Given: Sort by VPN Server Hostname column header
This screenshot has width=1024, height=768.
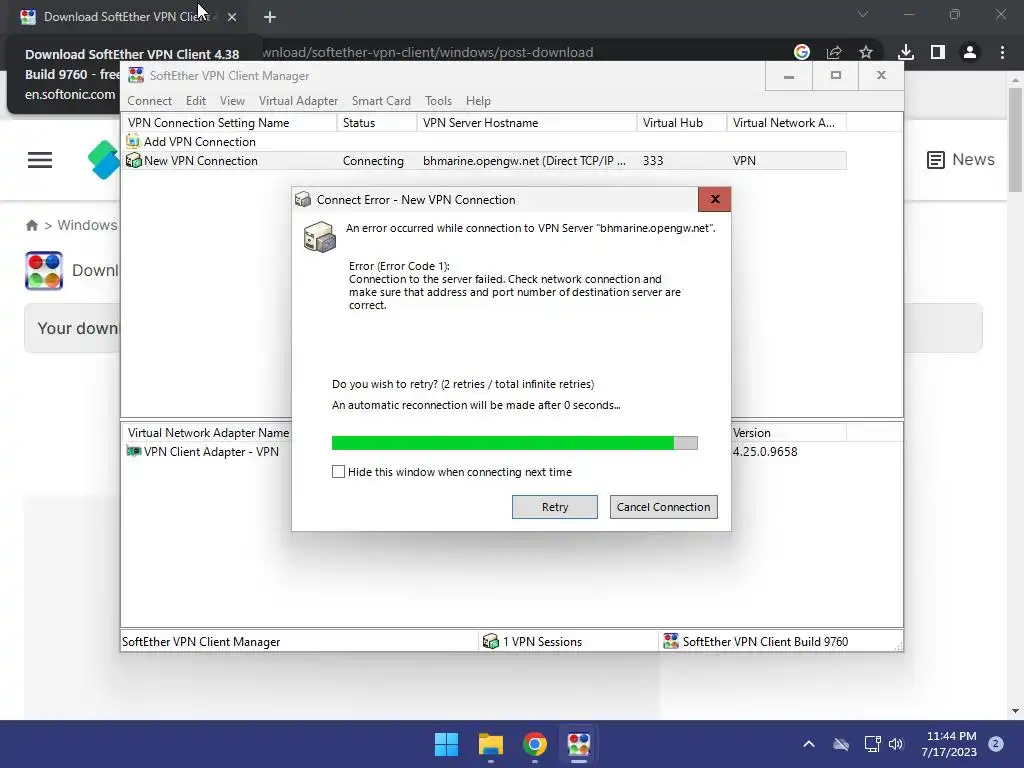Looking at the screenshot, I should coord(526,123).
